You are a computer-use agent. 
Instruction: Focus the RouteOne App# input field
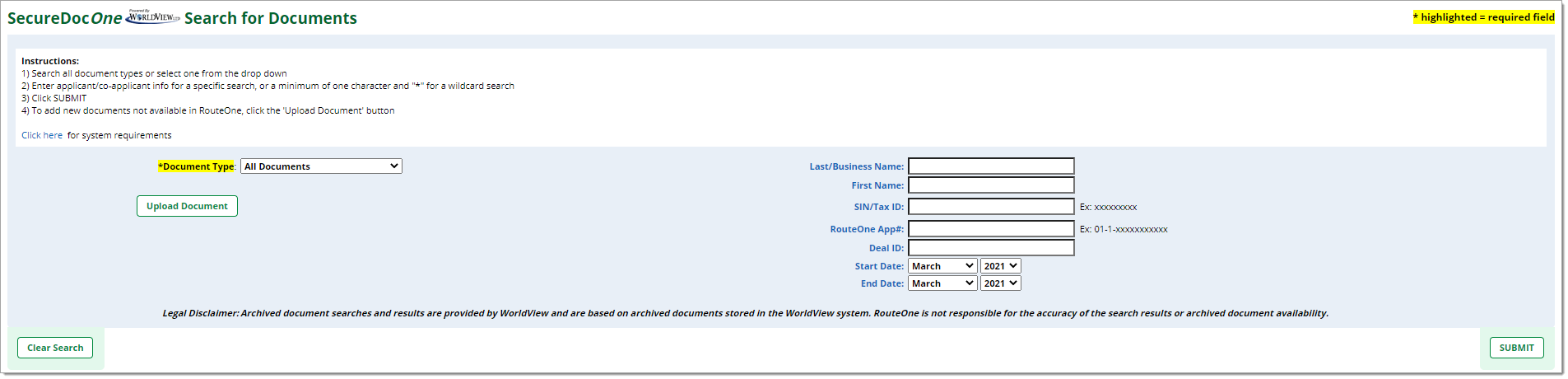991,229
